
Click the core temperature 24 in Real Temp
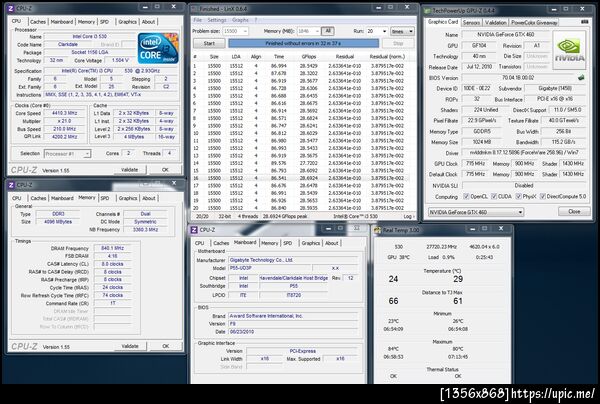coord(393,279)
